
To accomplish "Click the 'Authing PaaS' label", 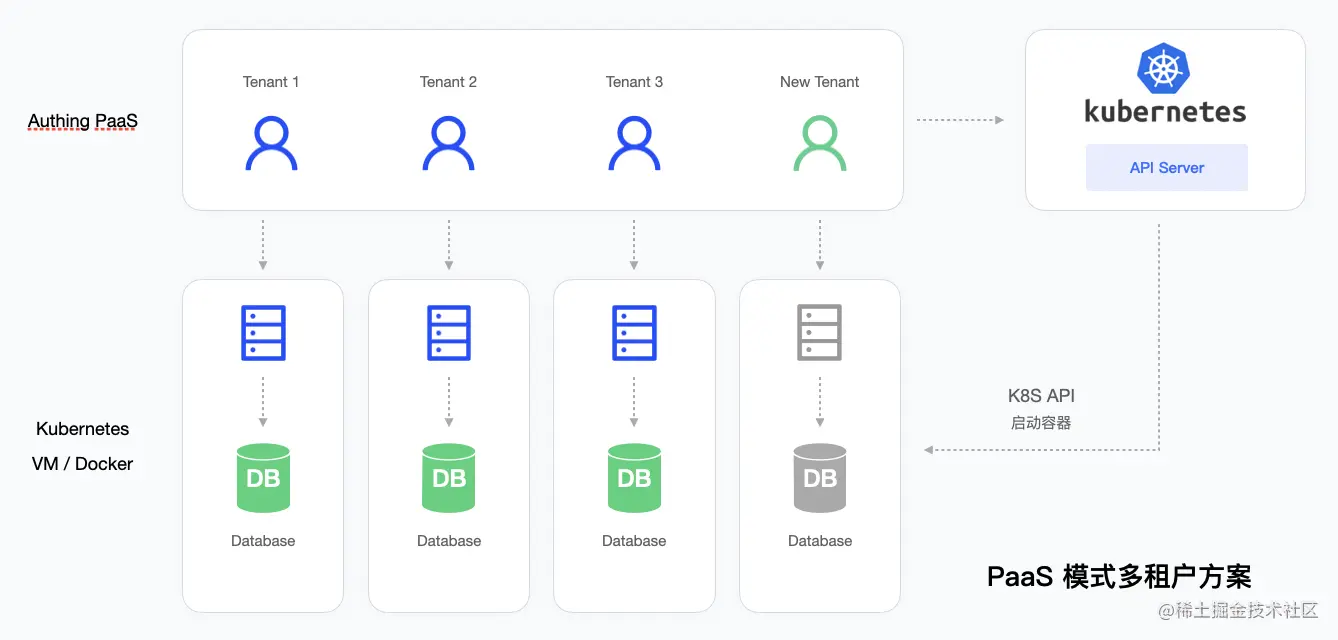I will (83, 122).
